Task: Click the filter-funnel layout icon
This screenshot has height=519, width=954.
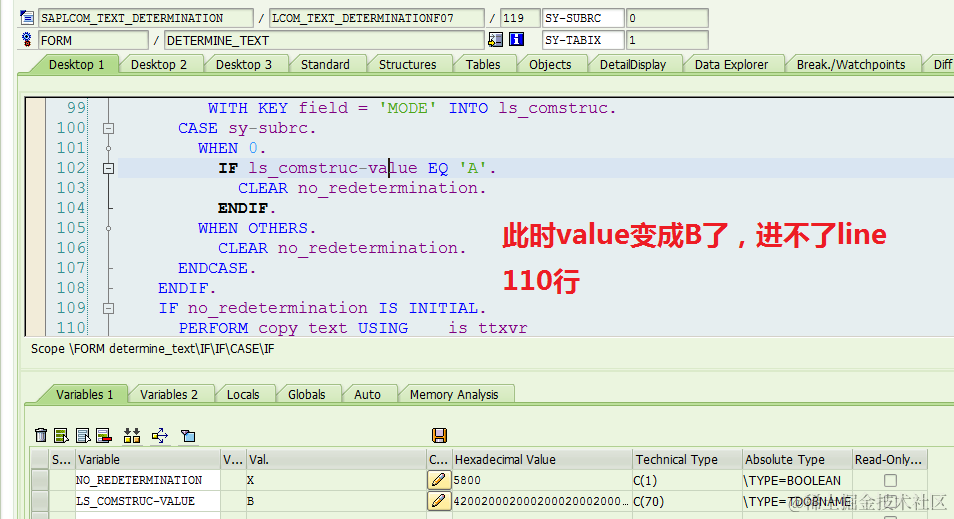Action: tap(188, 436)
